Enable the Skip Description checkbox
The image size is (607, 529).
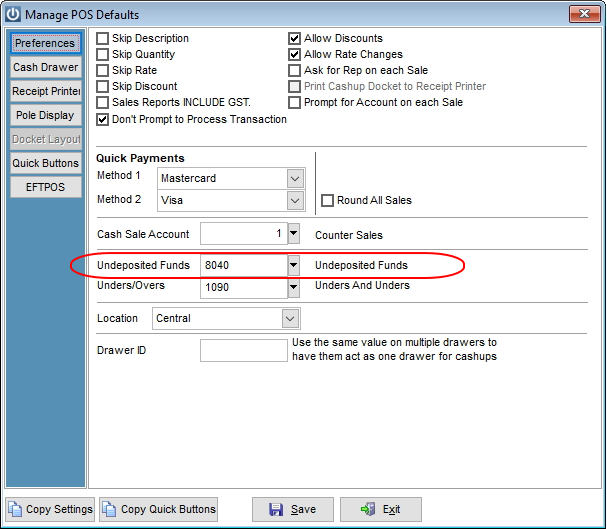point(102,38)
